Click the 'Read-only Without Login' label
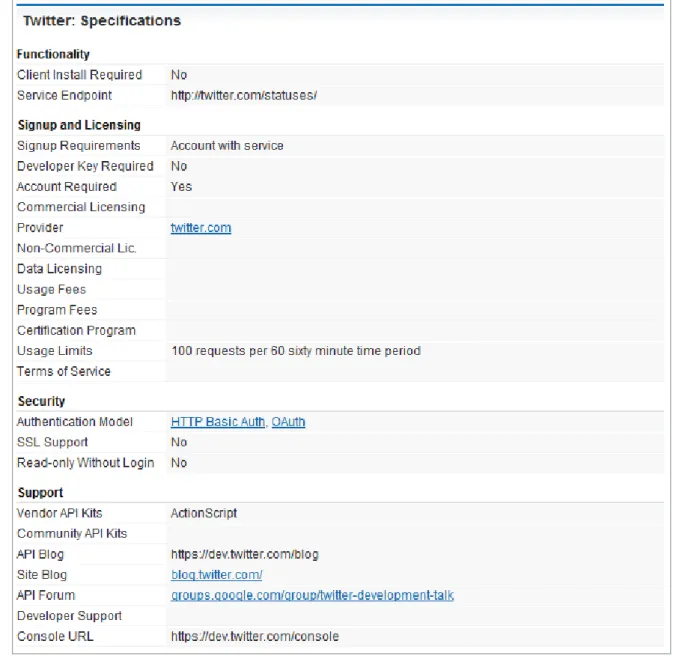The image size is (673, 656). 85,463
